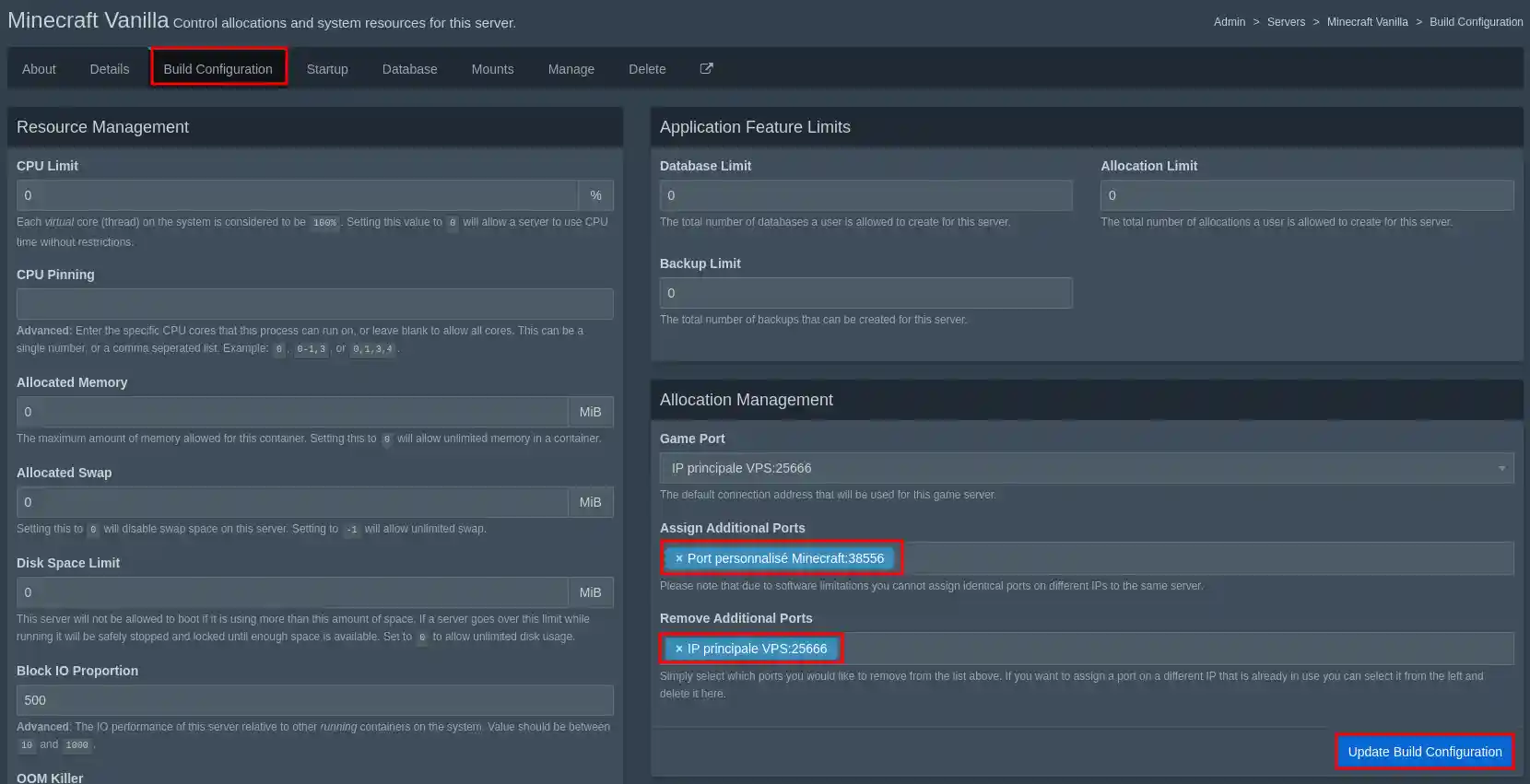The image size is (1530, 784).
Task: Click the Allocation Management heading
Action: [x=747, y=400]
